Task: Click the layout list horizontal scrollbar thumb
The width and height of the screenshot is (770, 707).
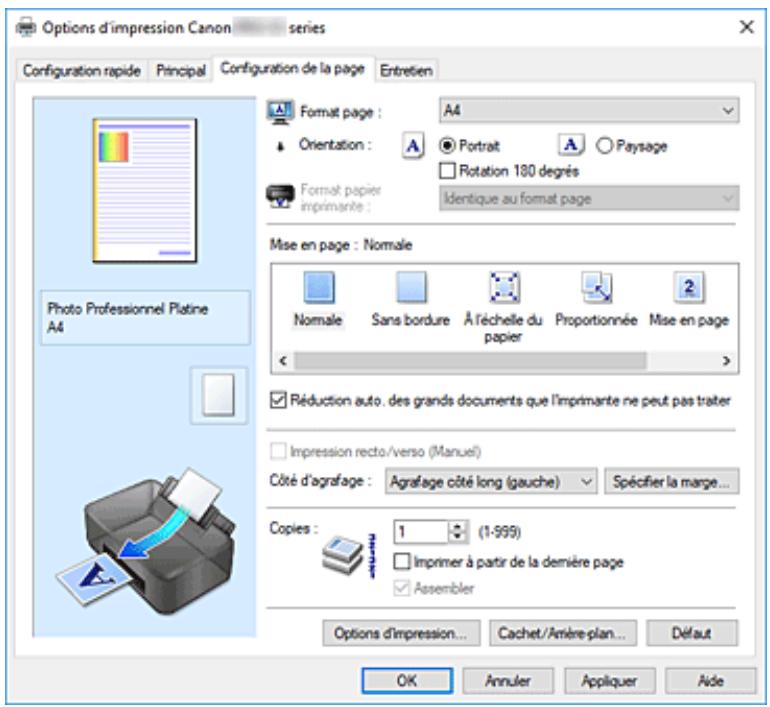Action: tap(470, 361)
